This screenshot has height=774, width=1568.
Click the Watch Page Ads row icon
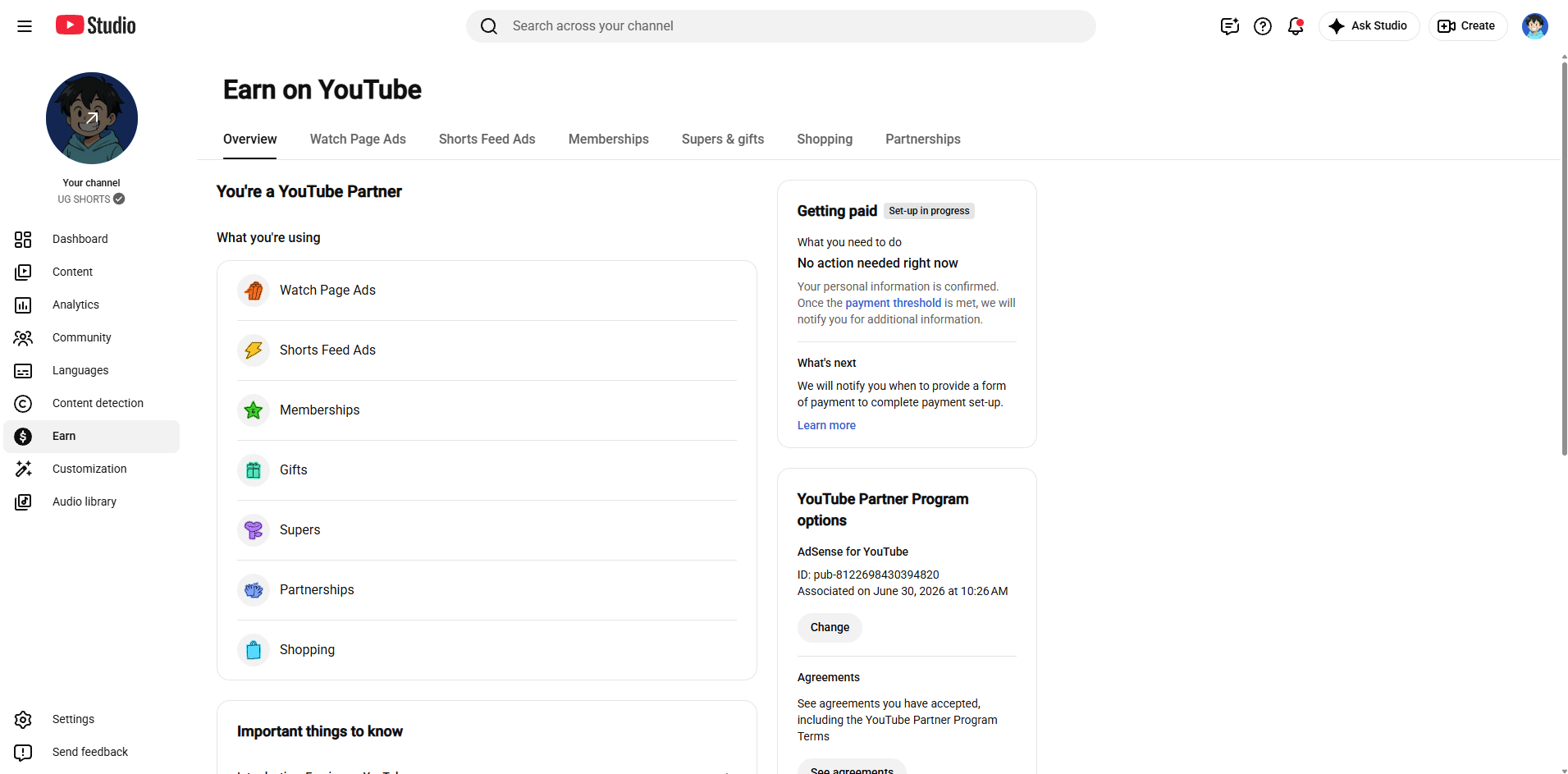254,291
